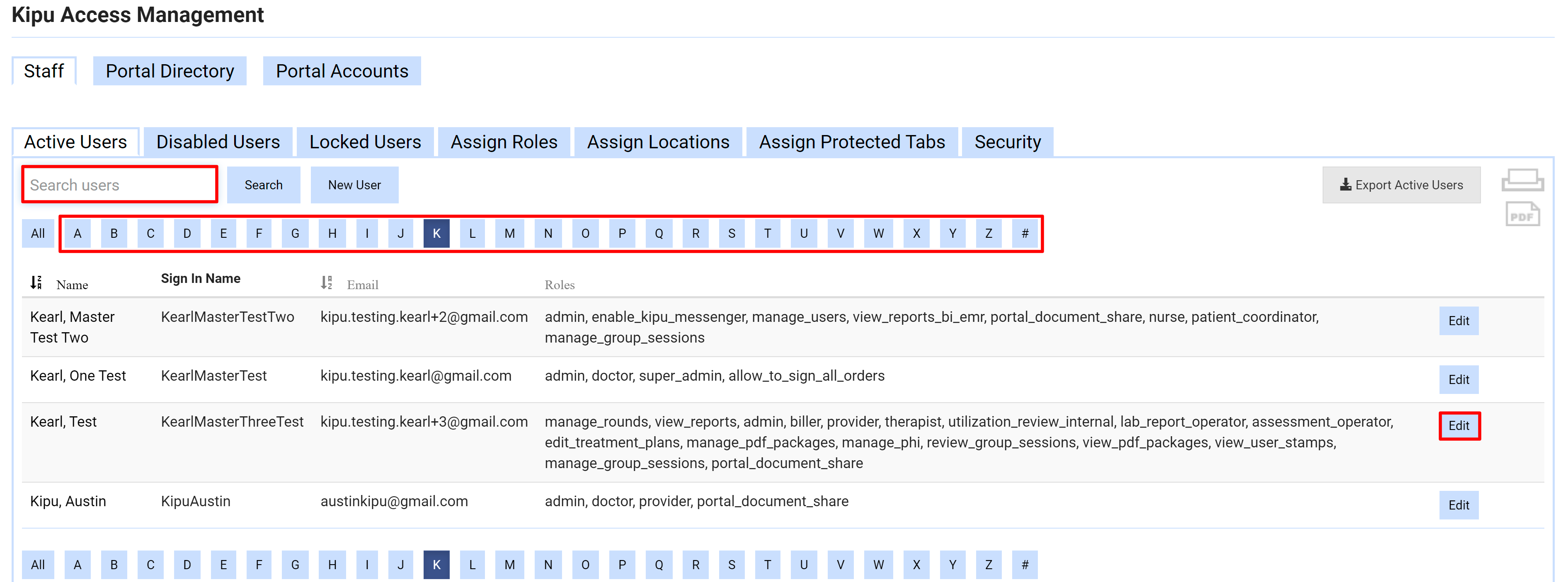Filter users by letter A
Image resolution: width=1568 pixels, height=582 pixels.
pos(78,233)
